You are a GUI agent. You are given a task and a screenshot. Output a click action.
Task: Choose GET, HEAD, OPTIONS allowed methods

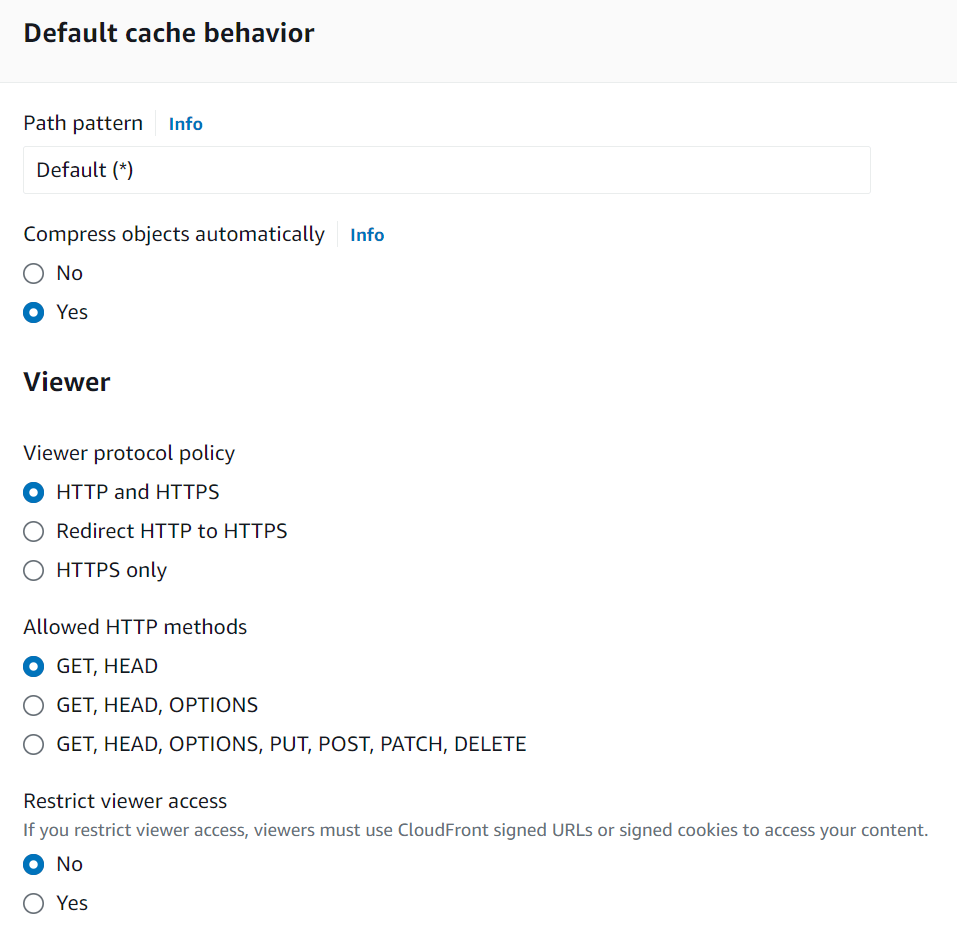[x=34, y=706]
